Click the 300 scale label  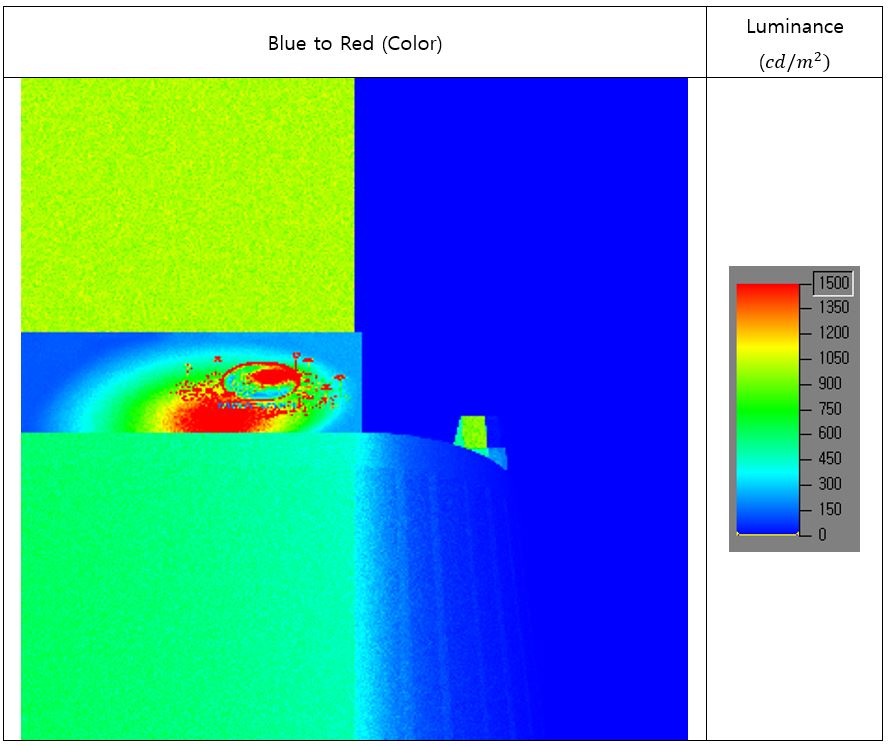(830, 484)
